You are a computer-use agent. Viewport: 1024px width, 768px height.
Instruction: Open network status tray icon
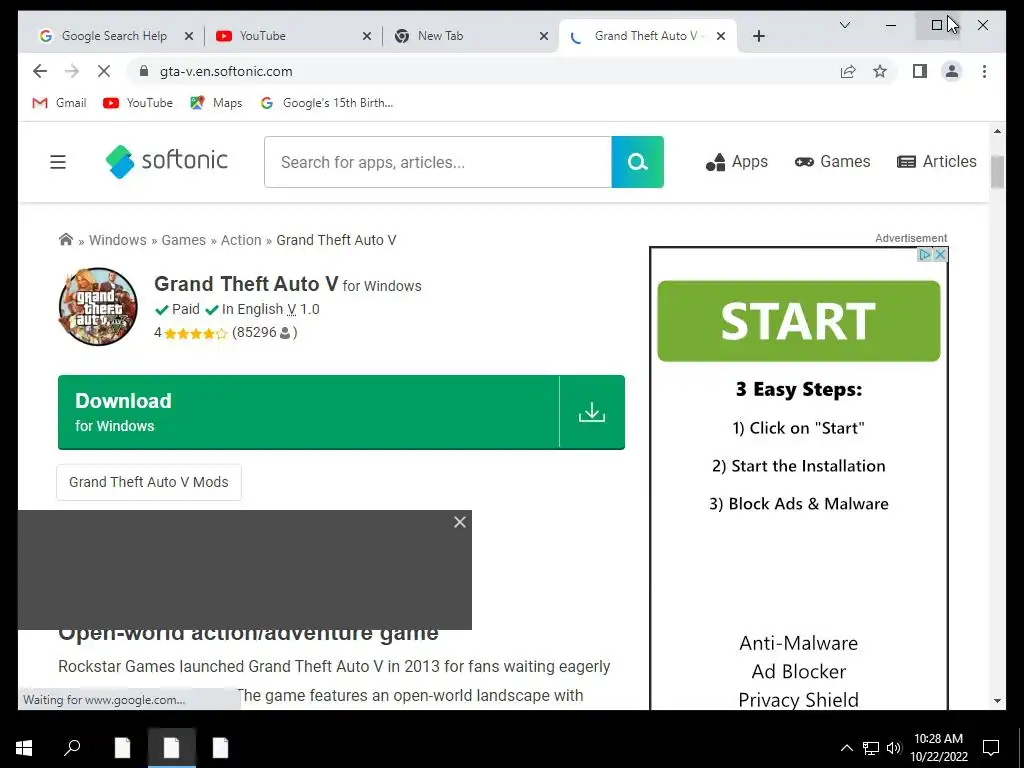(871, 748)
